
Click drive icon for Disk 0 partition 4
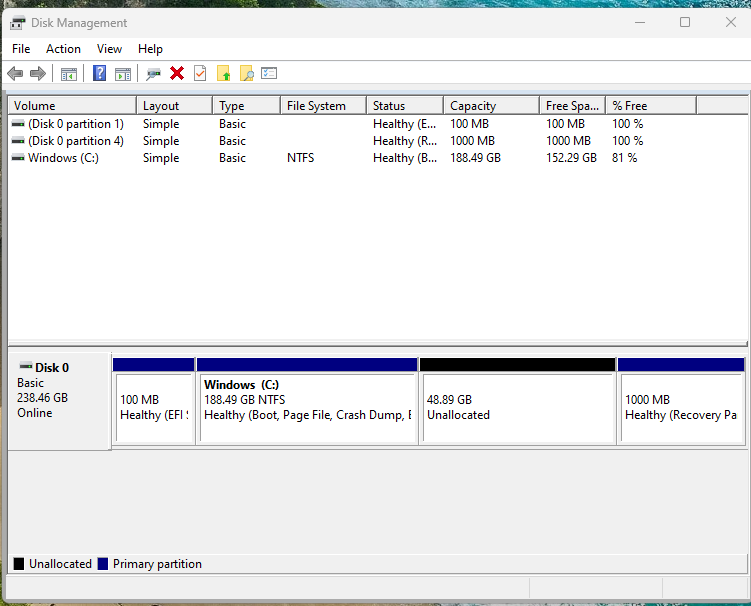tap(18, 140)
